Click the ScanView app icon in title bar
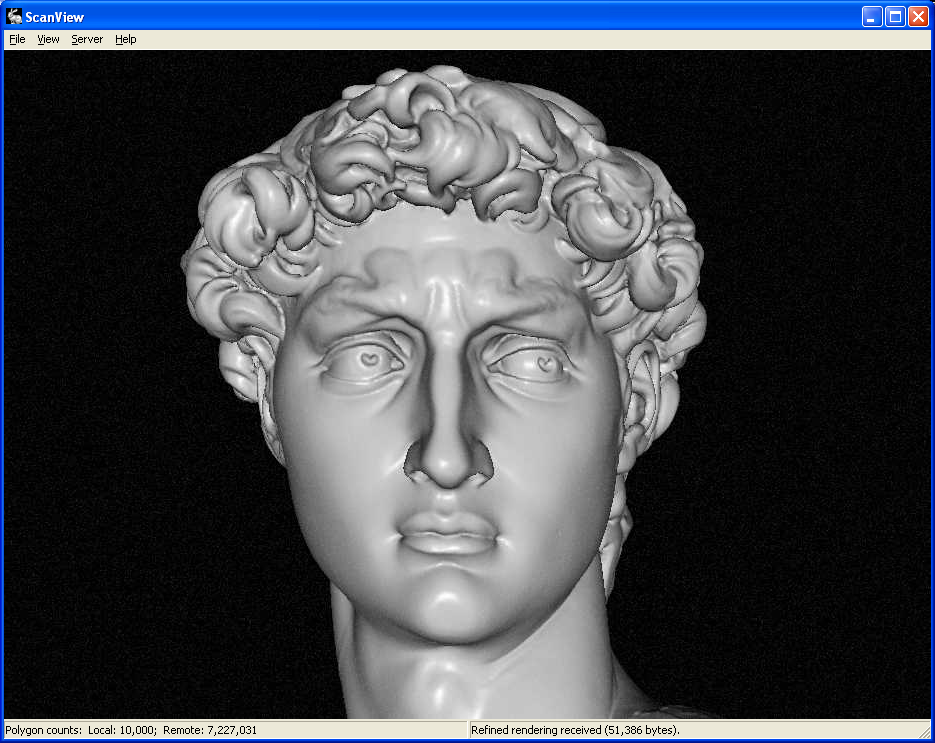 tap(14, 16)
